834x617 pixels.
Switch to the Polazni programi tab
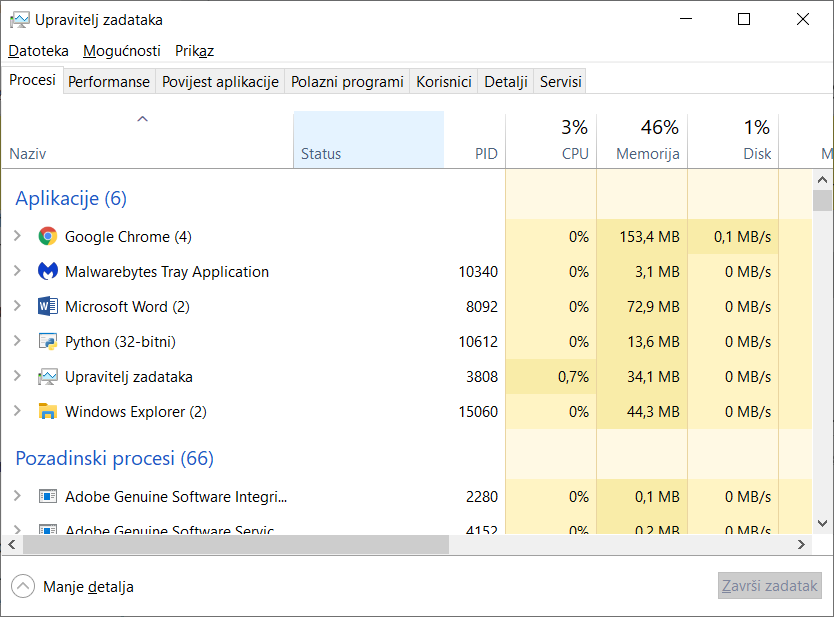coord(347,82)
